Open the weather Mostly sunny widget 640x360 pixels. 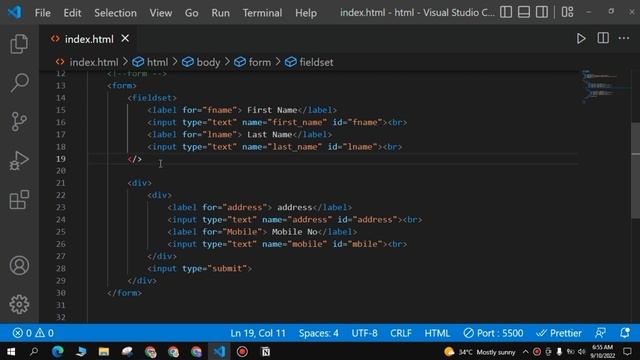(480, 351)
